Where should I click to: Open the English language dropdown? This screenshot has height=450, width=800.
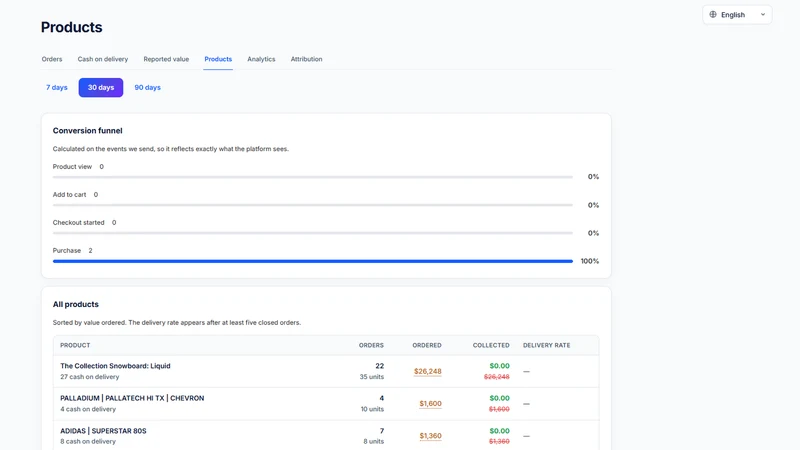pos(737,14)
